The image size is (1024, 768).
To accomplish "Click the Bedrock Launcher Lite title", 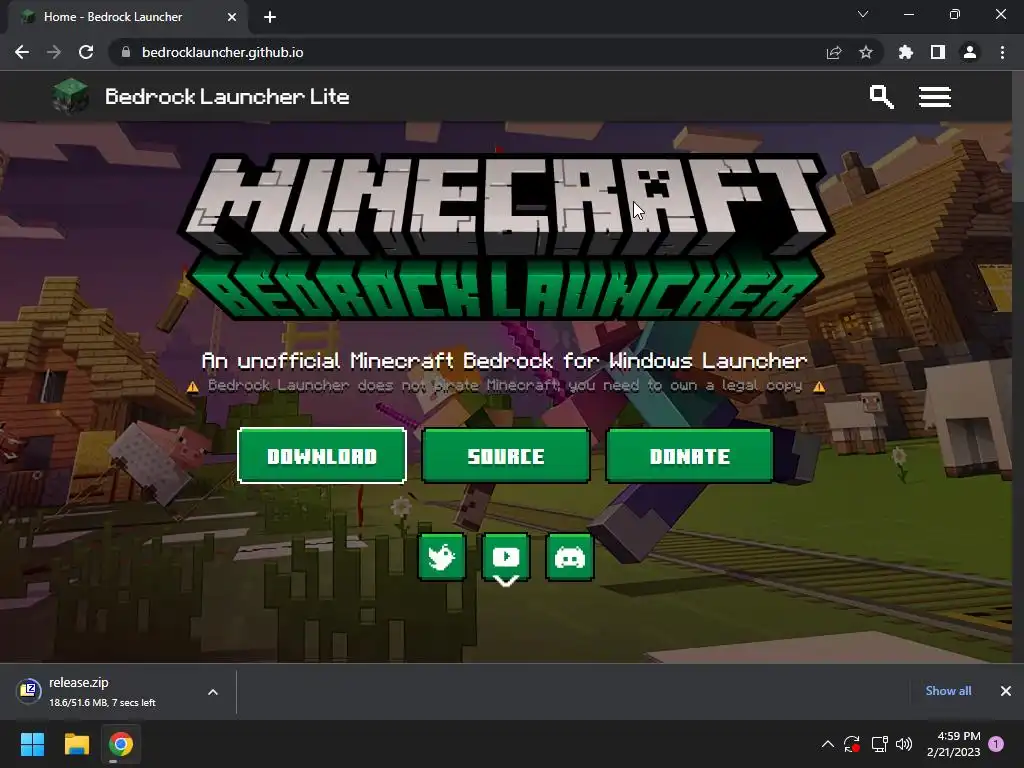I will pyautogui.click(x=227, y=97).
